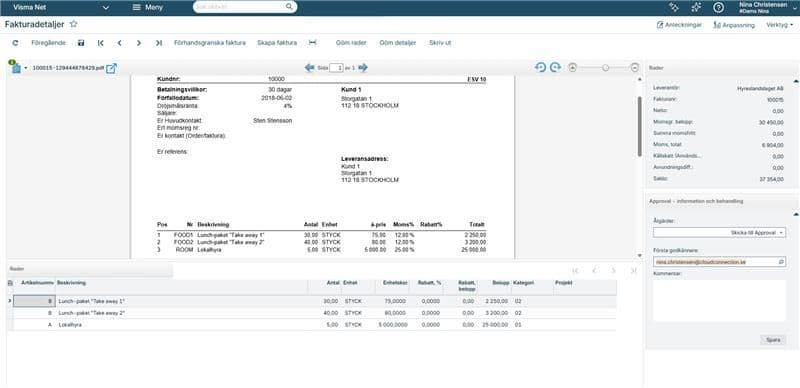
Task: Open Anpassning customization
Action: coord(734,25)
